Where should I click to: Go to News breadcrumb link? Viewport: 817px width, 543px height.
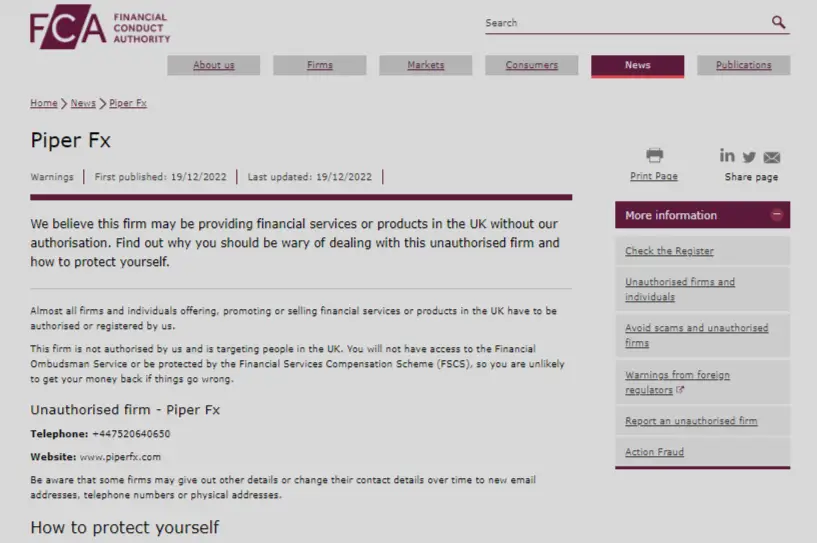pos(83,103)
